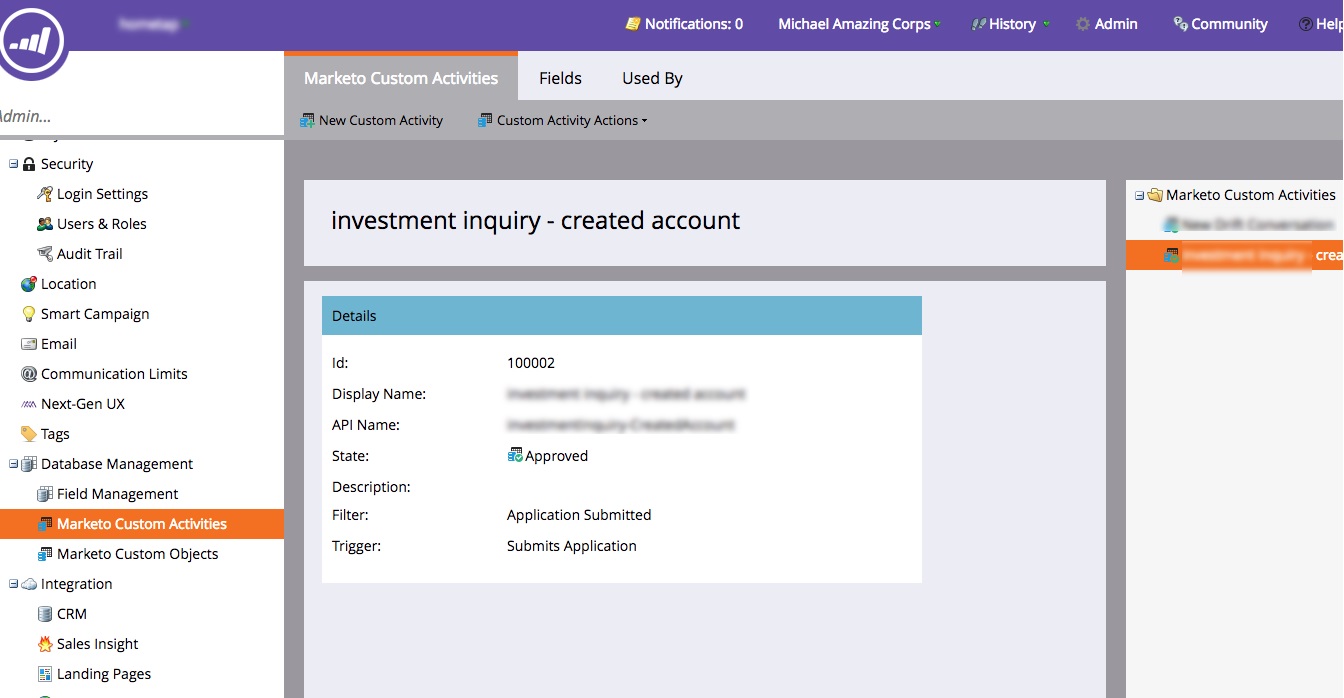Viewport: 1344px width, 698px height.
Task: Click the Users & Roles people icon
Action: tap(45, 224)
